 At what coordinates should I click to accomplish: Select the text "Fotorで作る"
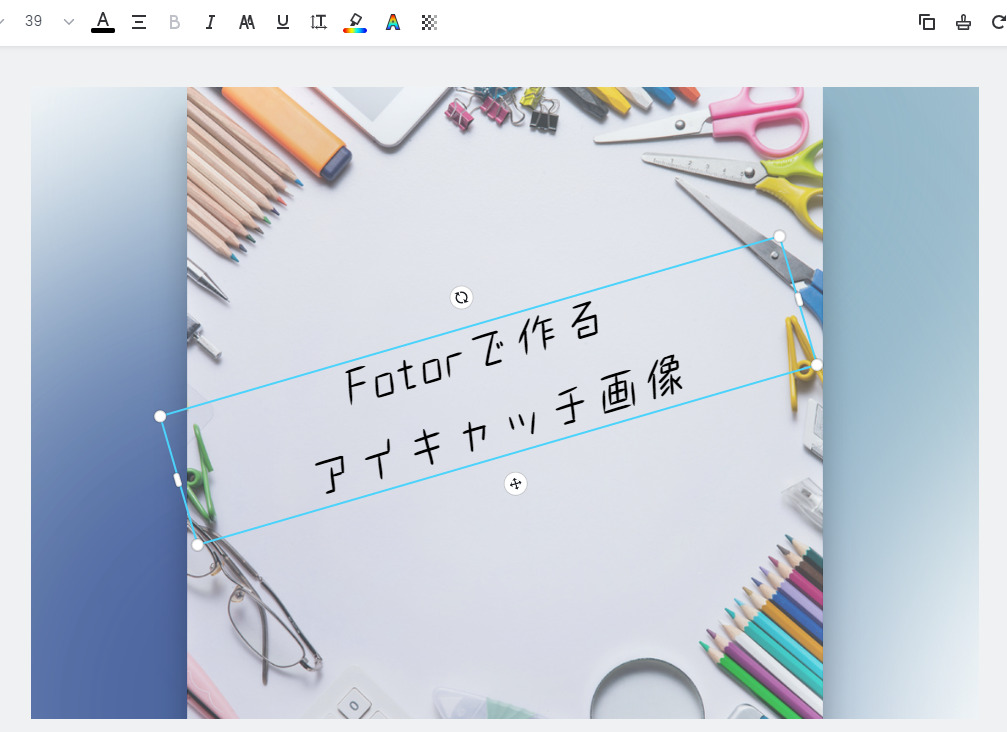coord(473,352)
